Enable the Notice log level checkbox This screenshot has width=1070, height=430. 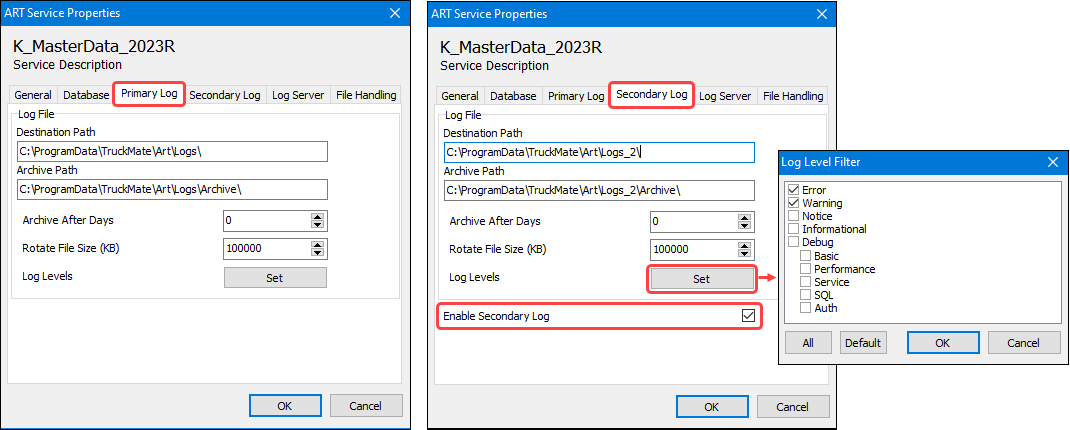(794, 216)
